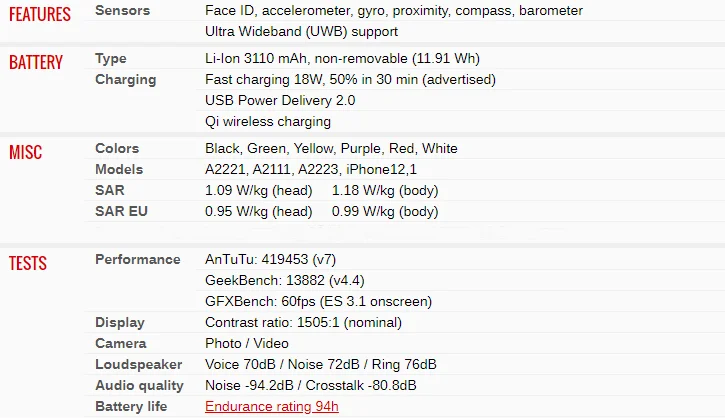Click the Qi wireless charging text
725x420 pixels.
(x=268, y=122)
